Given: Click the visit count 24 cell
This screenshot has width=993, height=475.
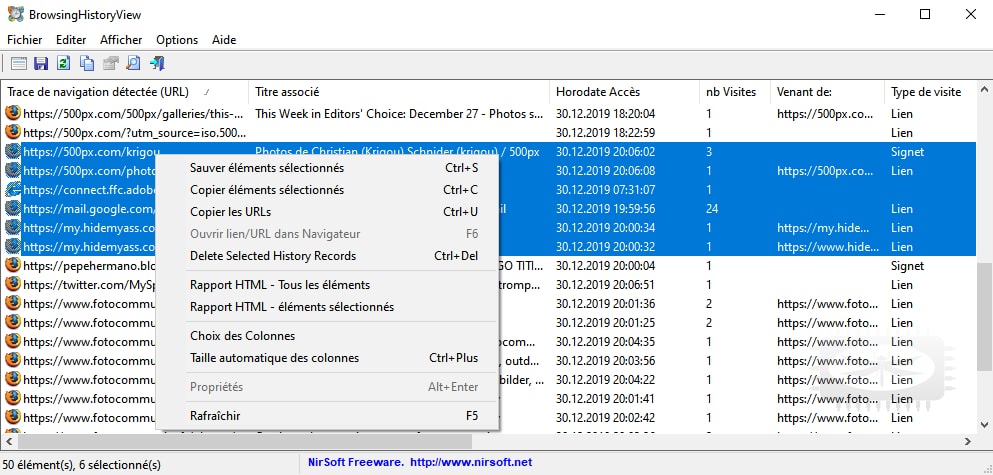Looking at the screenshot, I should tap(712, 209).
